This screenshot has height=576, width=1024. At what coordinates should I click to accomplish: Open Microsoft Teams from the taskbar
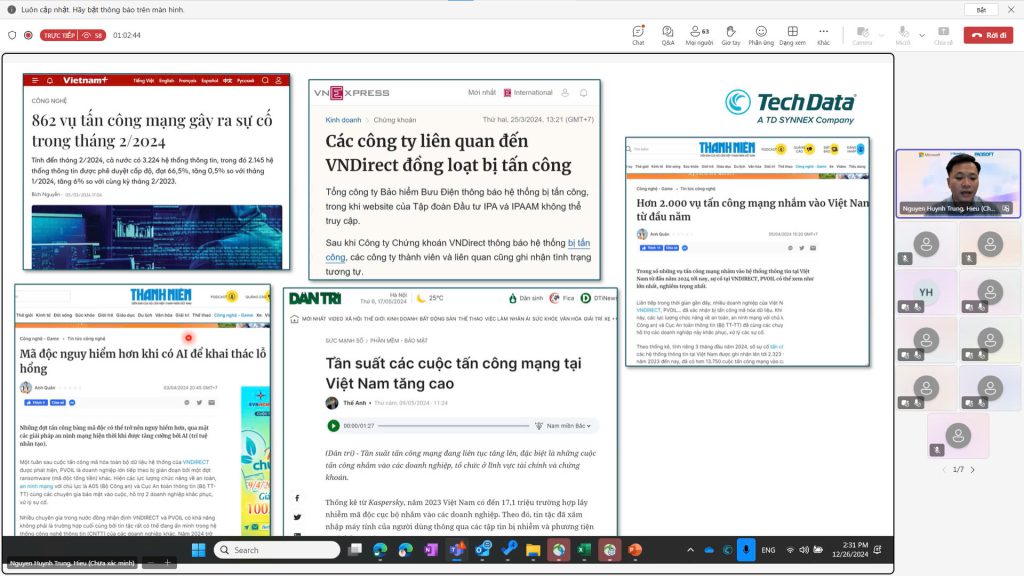click(x=457, y=550)
